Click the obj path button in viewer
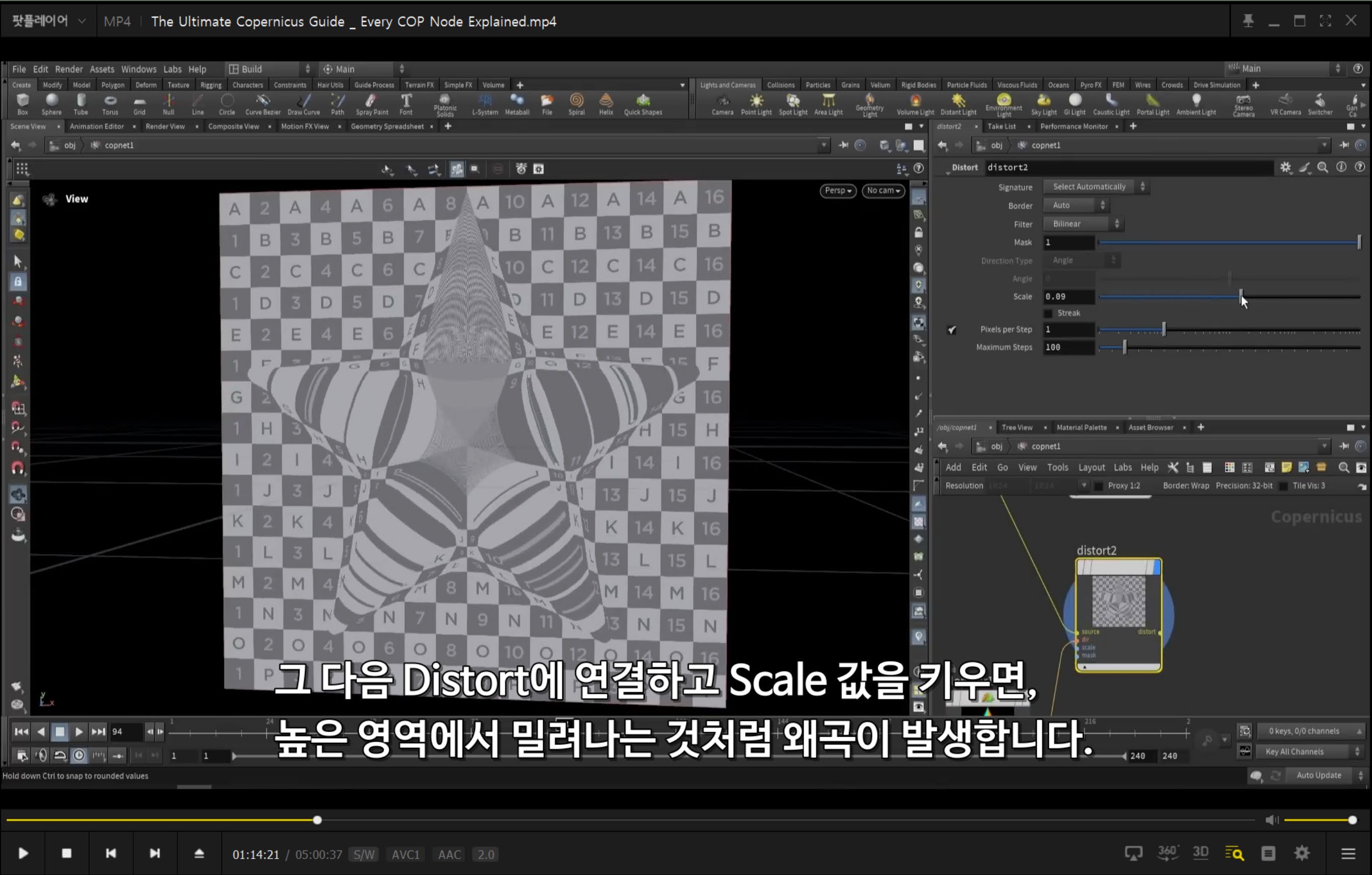This screenshot has height=875, width=1372. [64, 145]
